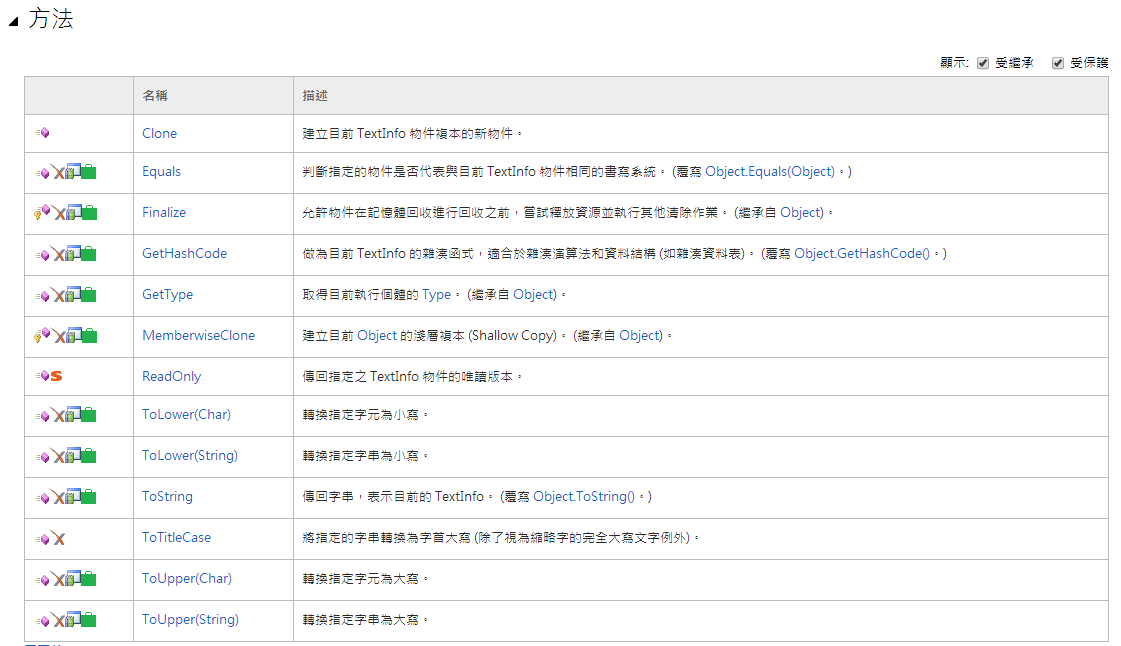
Task: Open the Clone method link
Action: click(159, 133)
